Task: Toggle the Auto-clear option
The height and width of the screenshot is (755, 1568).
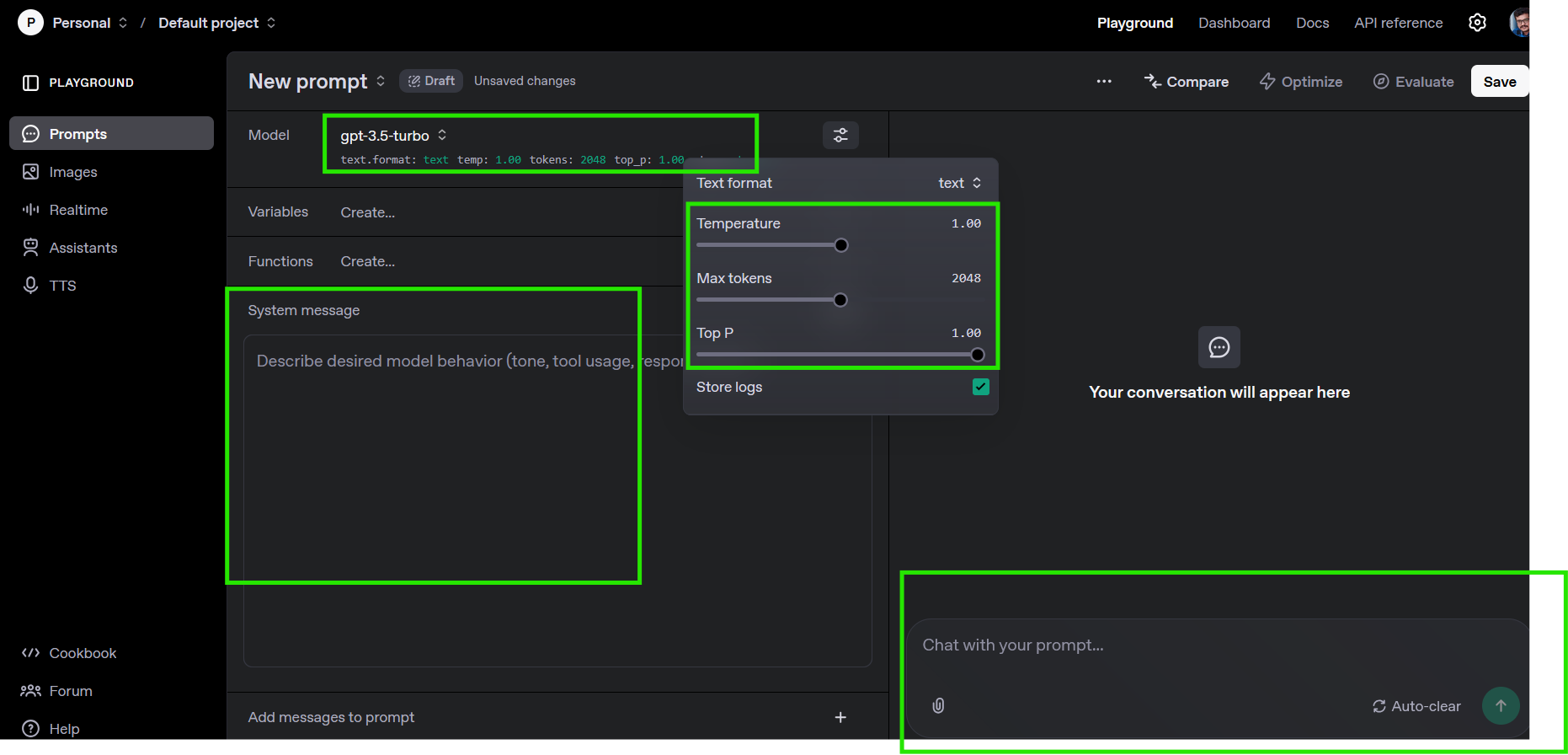Action: click(1416, 706)
